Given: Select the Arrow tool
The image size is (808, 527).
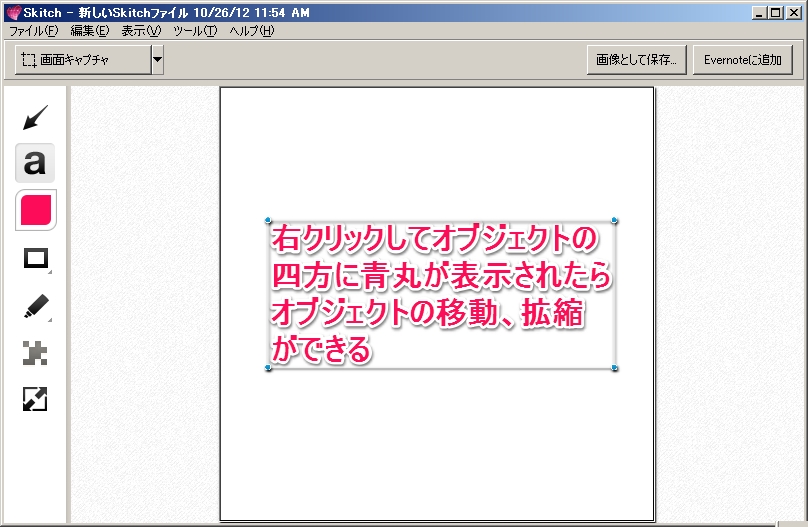Looking at the screenshot, I should [x=36, y=117].
